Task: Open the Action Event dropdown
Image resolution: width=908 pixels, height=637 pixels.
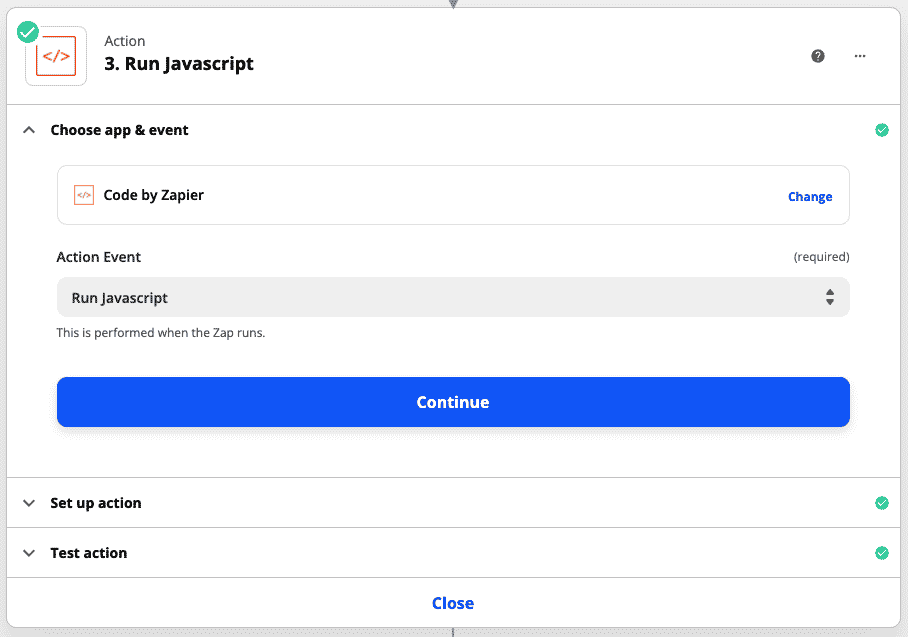Action: coord(453,297)
